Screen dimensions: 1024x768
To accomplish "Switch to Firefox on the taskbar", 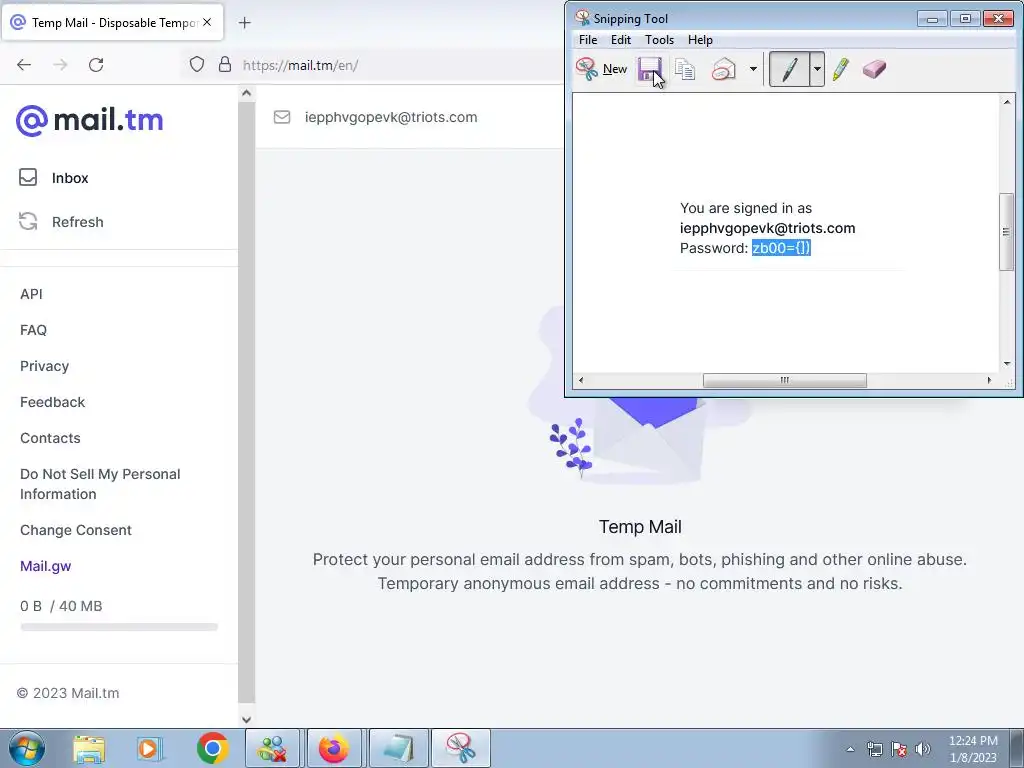I will pyautogui.click(x=334, y=748).
